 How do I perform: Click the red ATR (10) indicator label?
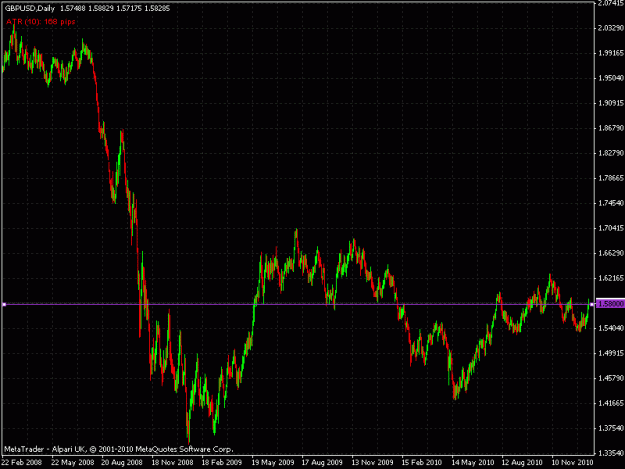tap(41, 22)
